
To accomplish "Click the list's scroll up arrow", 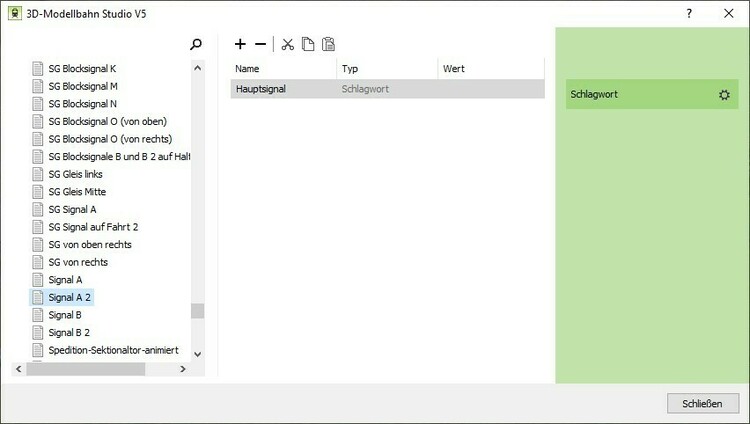I will click(198, 68).
